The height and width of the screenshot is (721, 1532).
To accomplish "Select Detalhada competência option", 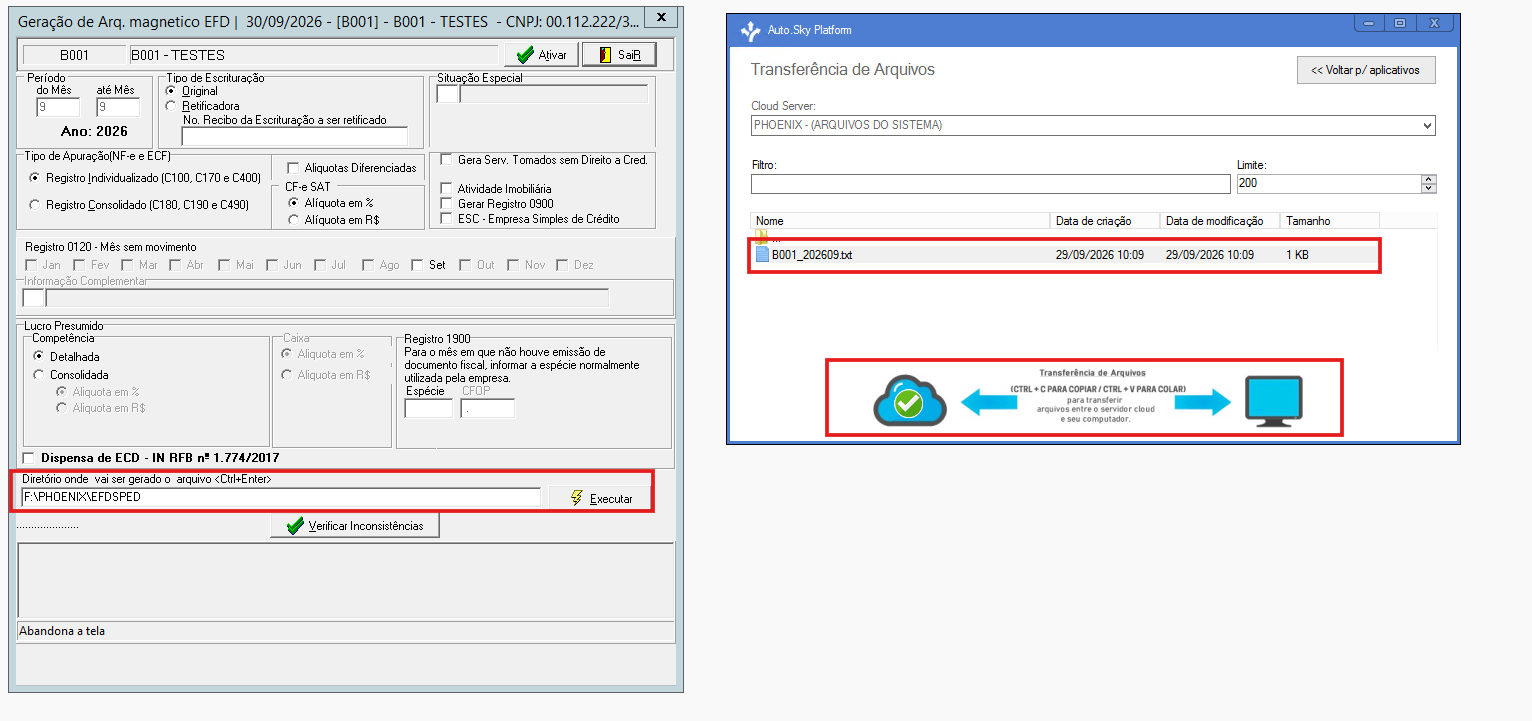I will [x=39, y=357].
